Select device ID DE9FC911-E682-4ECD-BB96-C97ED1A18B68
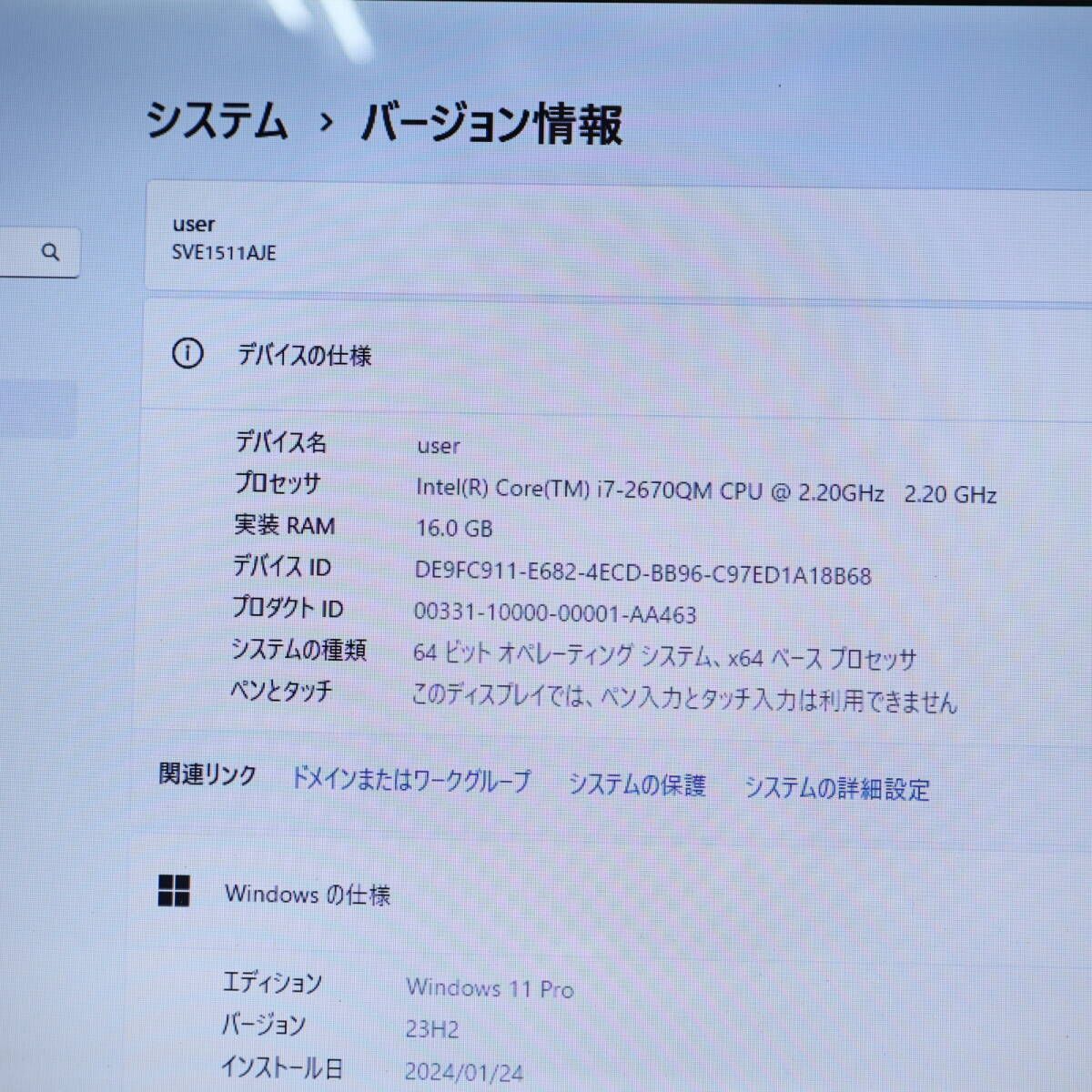Image resolution: width=1092 pixels, height=1092 pixels. [x=642, y=573]
